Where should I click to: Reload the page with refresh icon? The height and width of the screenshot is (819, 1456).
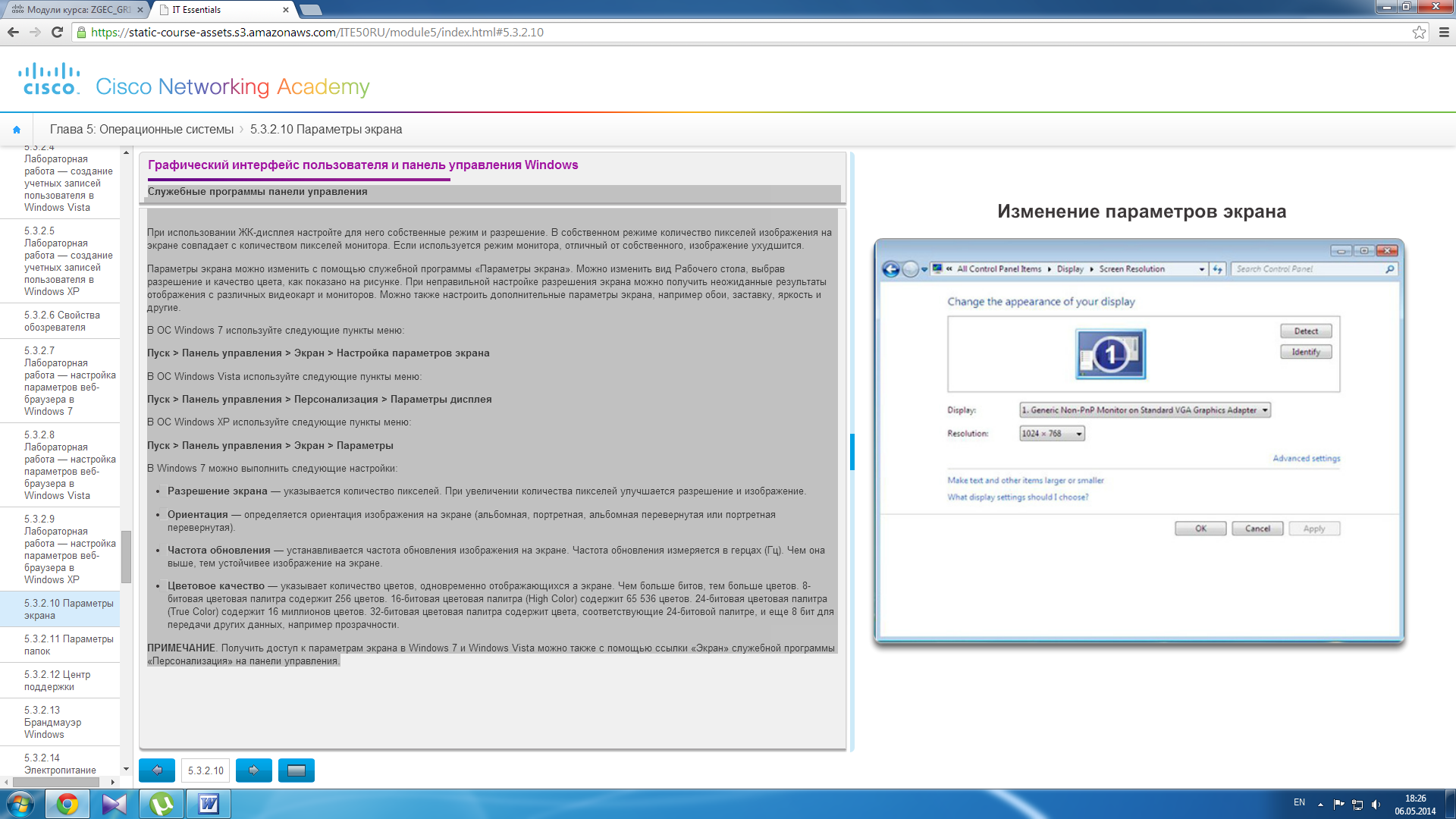[x=57, y=32]
